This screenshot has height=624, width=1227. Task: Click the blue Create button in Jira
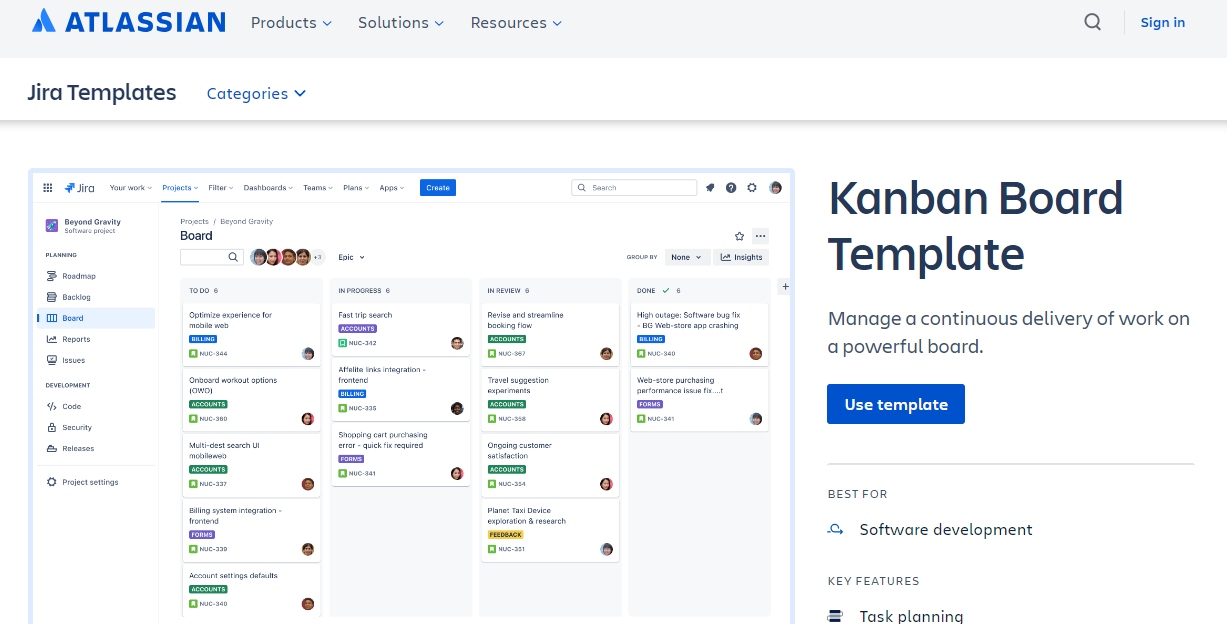437,187
